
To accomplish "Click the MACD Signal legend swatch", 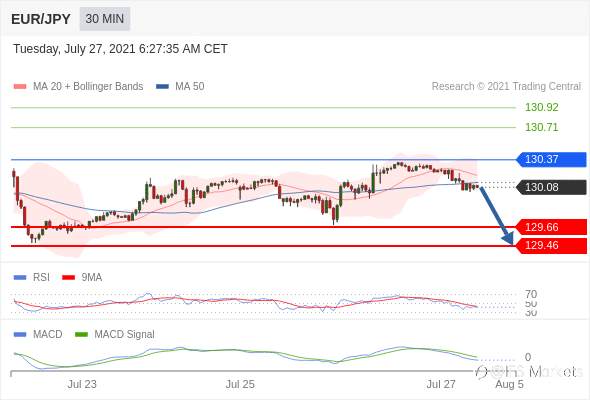I will point(81,335).
